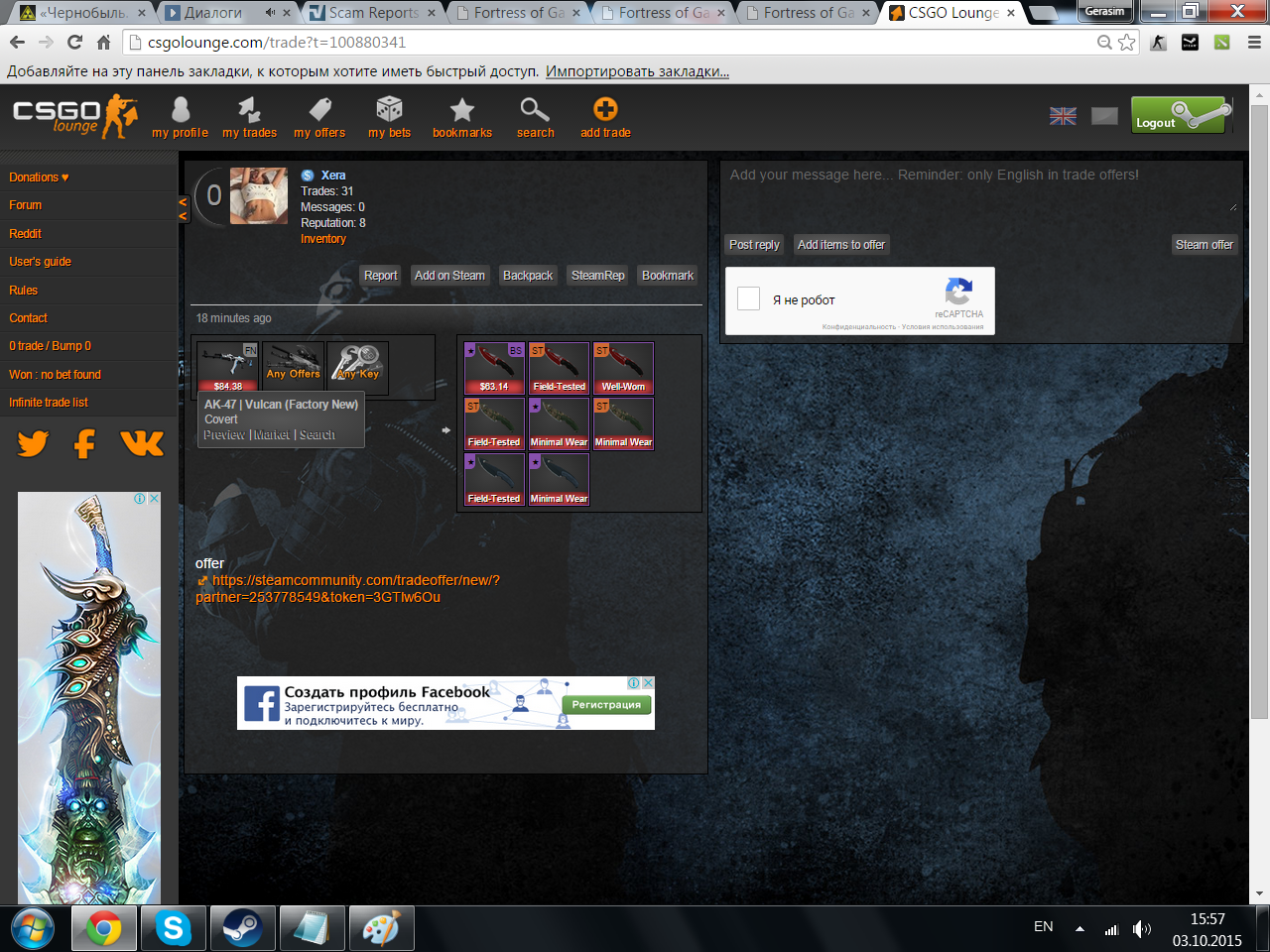Viewport: 1270px width, 952px height.
Task: Click the zoom magnifier icon in address bar
Action: pyautogui.click(x=1104, y=42)
